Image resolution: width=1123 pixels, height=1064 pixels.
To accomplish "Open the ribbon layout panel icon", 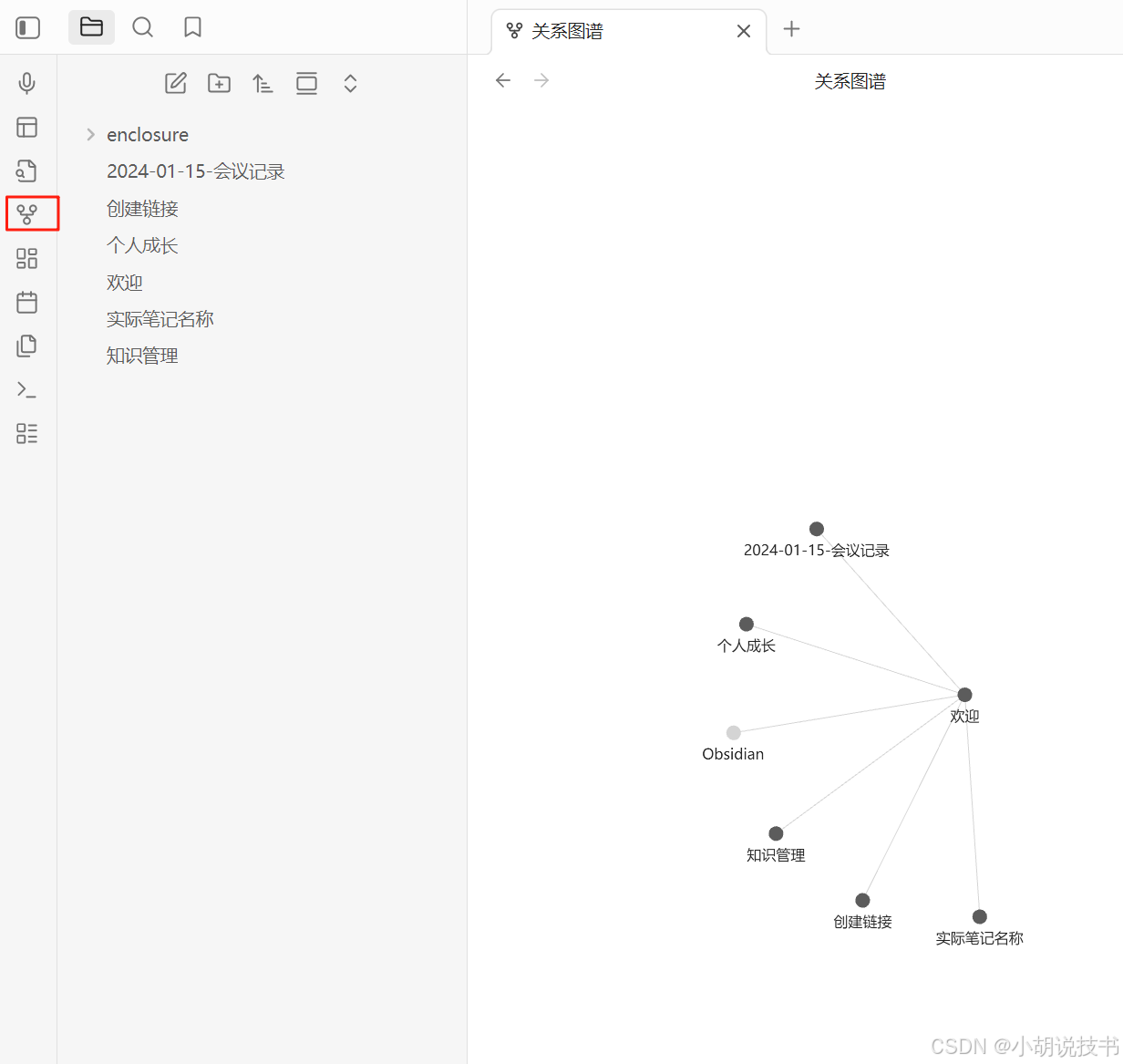I will coord(27,127).
